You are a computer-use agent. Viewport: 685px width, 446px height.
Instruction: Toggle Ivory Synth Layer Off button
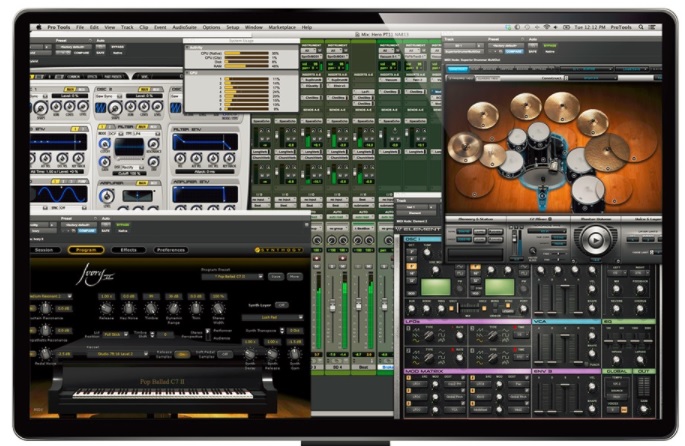coord(282,305)
